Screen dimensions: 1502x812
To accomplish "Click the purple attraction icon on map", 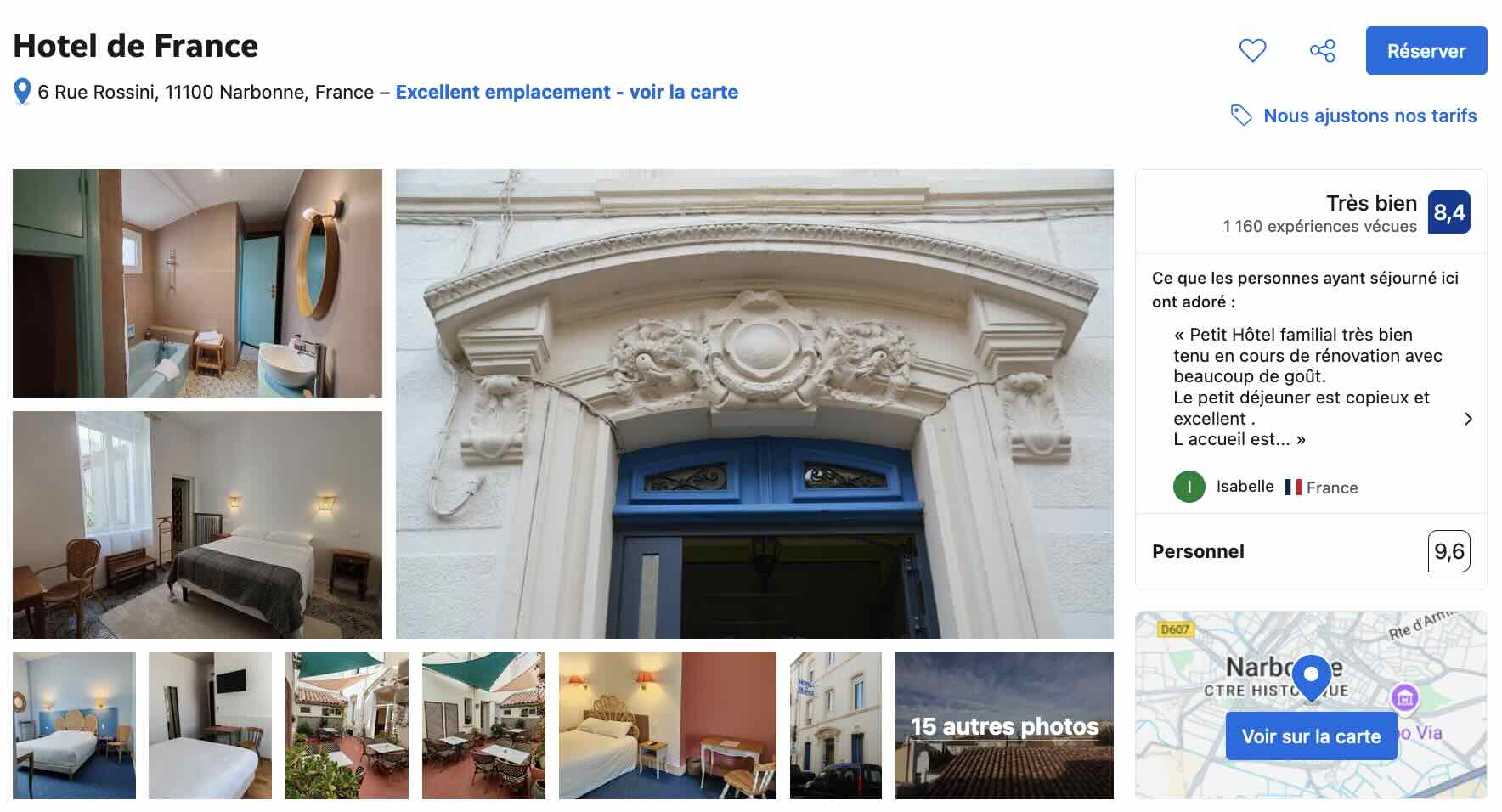I will click(1405, 698).
